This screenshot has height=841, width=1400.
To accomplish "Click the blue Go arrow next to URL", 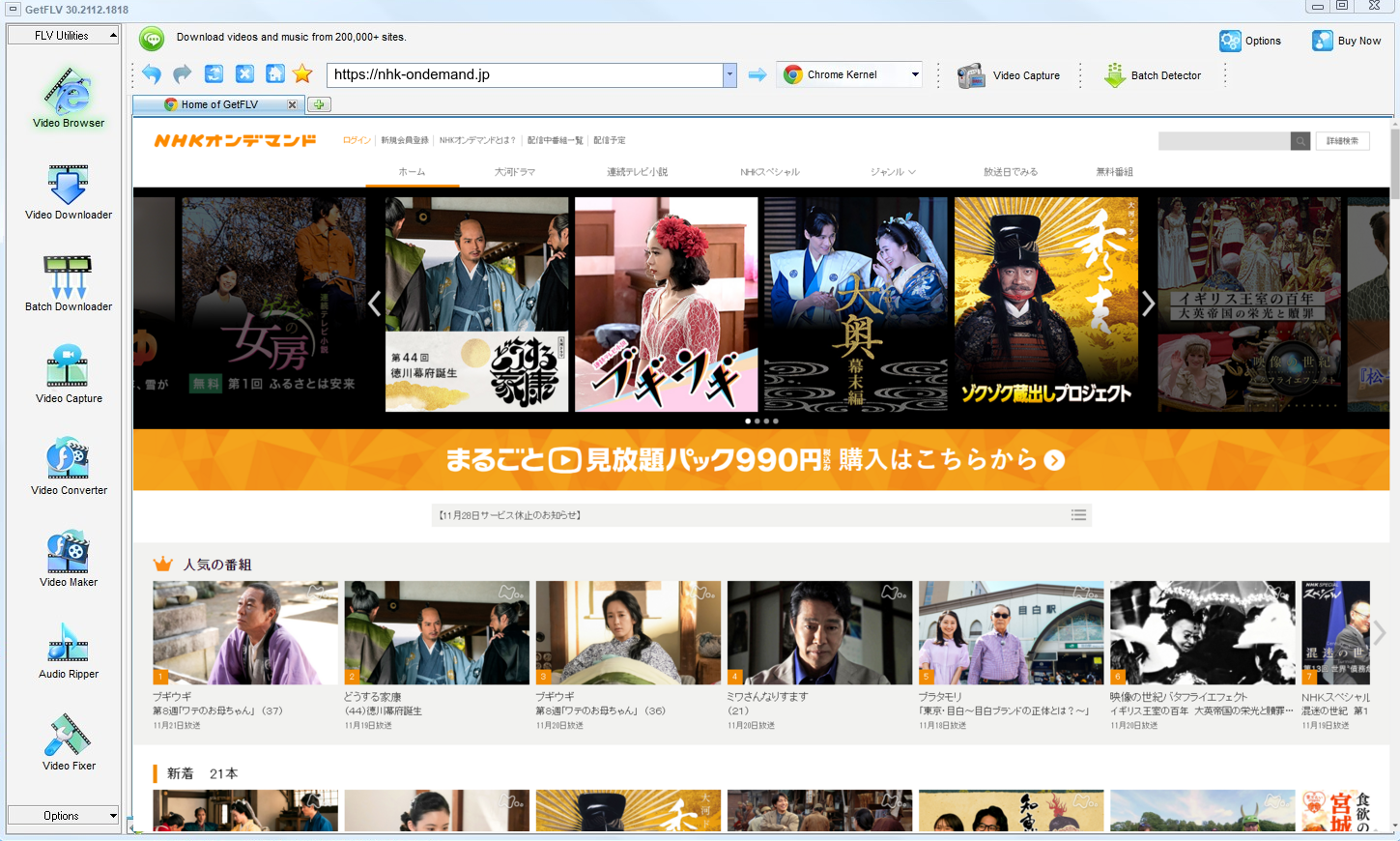I will (x=757, y=74).
